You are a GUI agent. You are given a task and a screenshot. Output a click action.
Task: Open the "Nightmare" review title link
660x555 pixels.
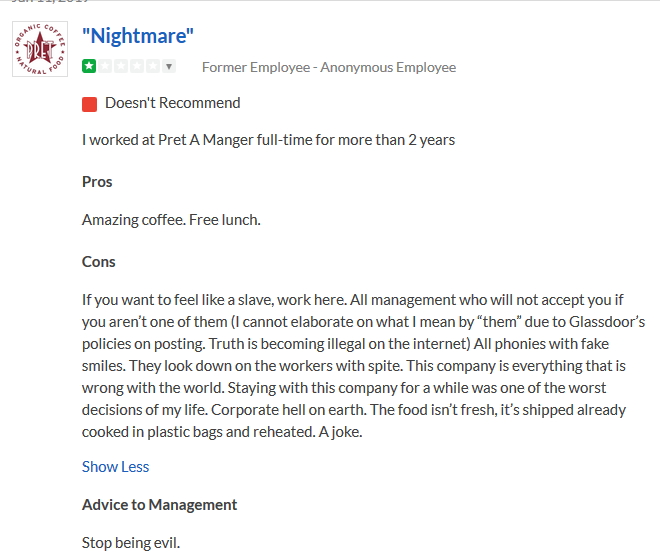click(138, 36)
